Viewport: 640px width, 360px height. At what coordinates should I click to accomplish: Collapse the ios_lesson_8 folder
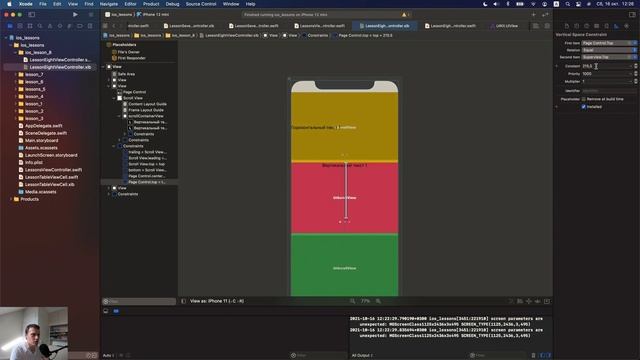click(x=16, y=52)
